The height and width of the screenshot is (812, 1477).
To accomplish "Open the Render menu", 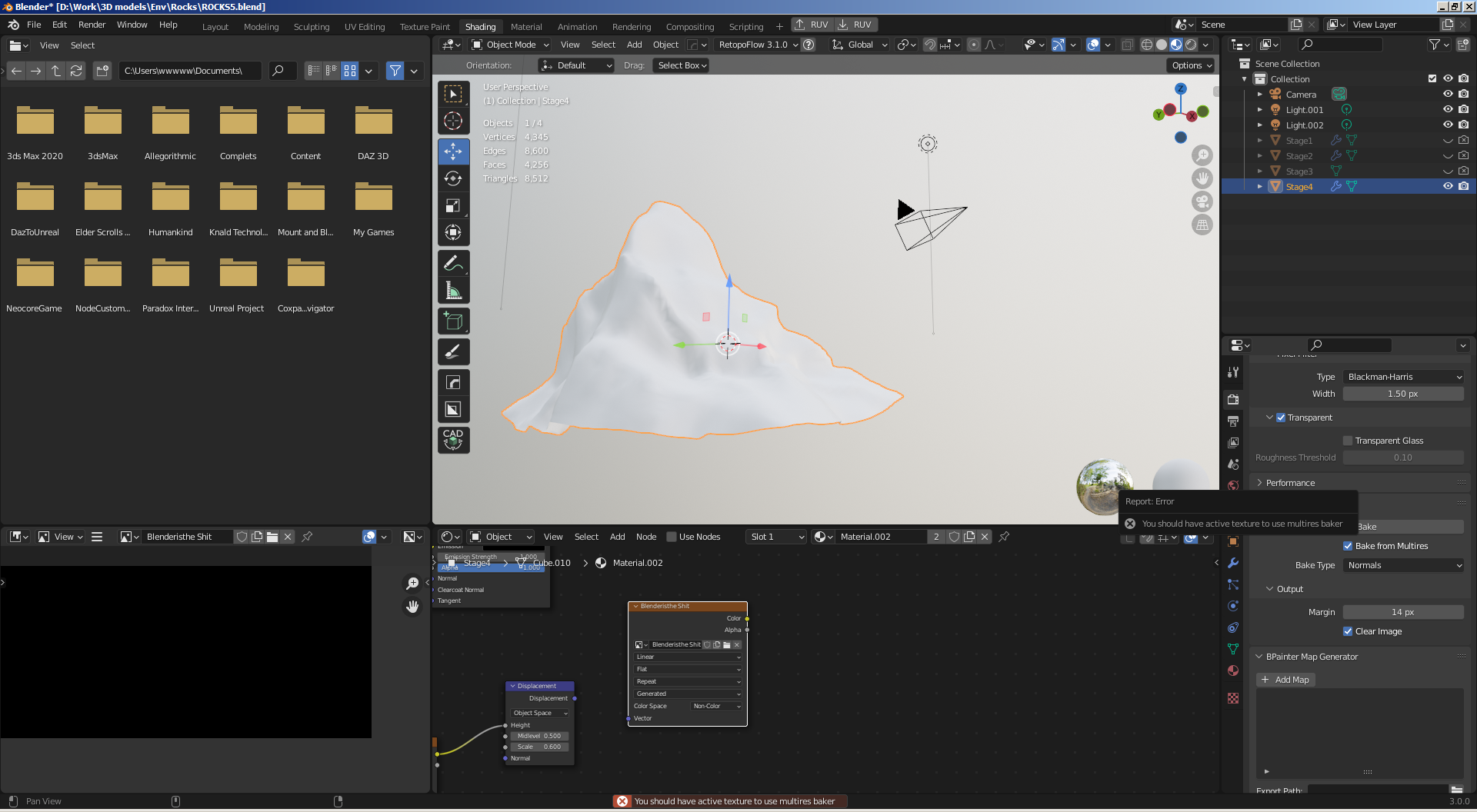I will coord(92,25).
